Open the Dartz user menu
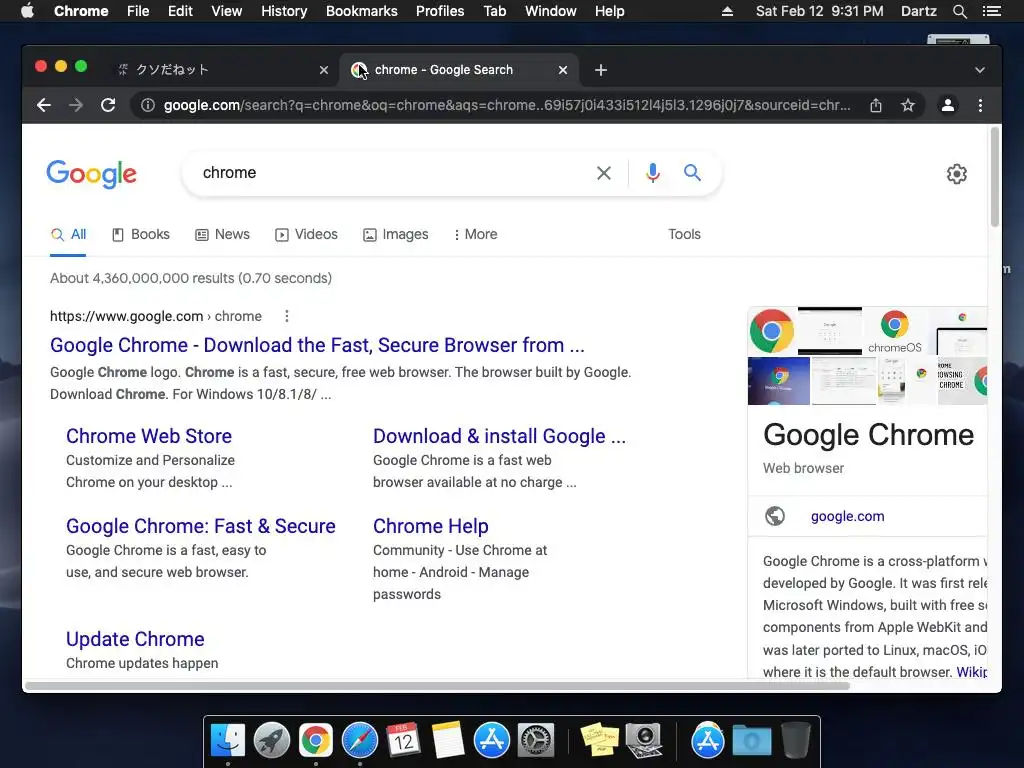 tap(918, 11)
